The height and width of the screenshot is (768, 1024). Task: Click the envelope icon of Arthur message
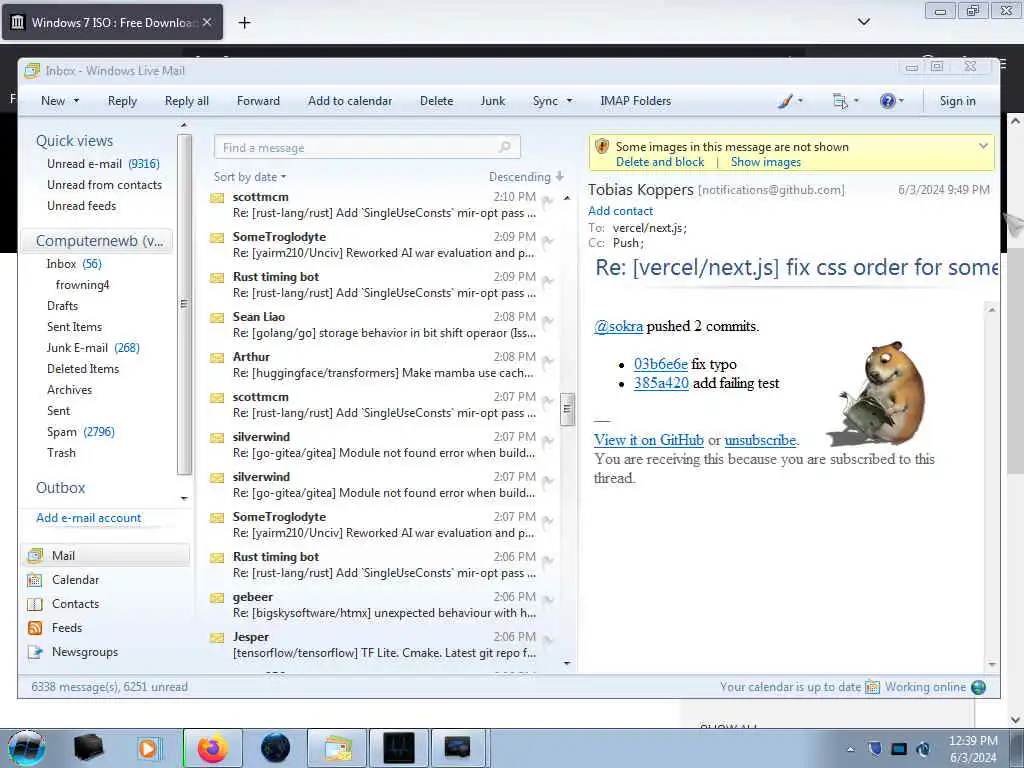[x=217, y=358]
